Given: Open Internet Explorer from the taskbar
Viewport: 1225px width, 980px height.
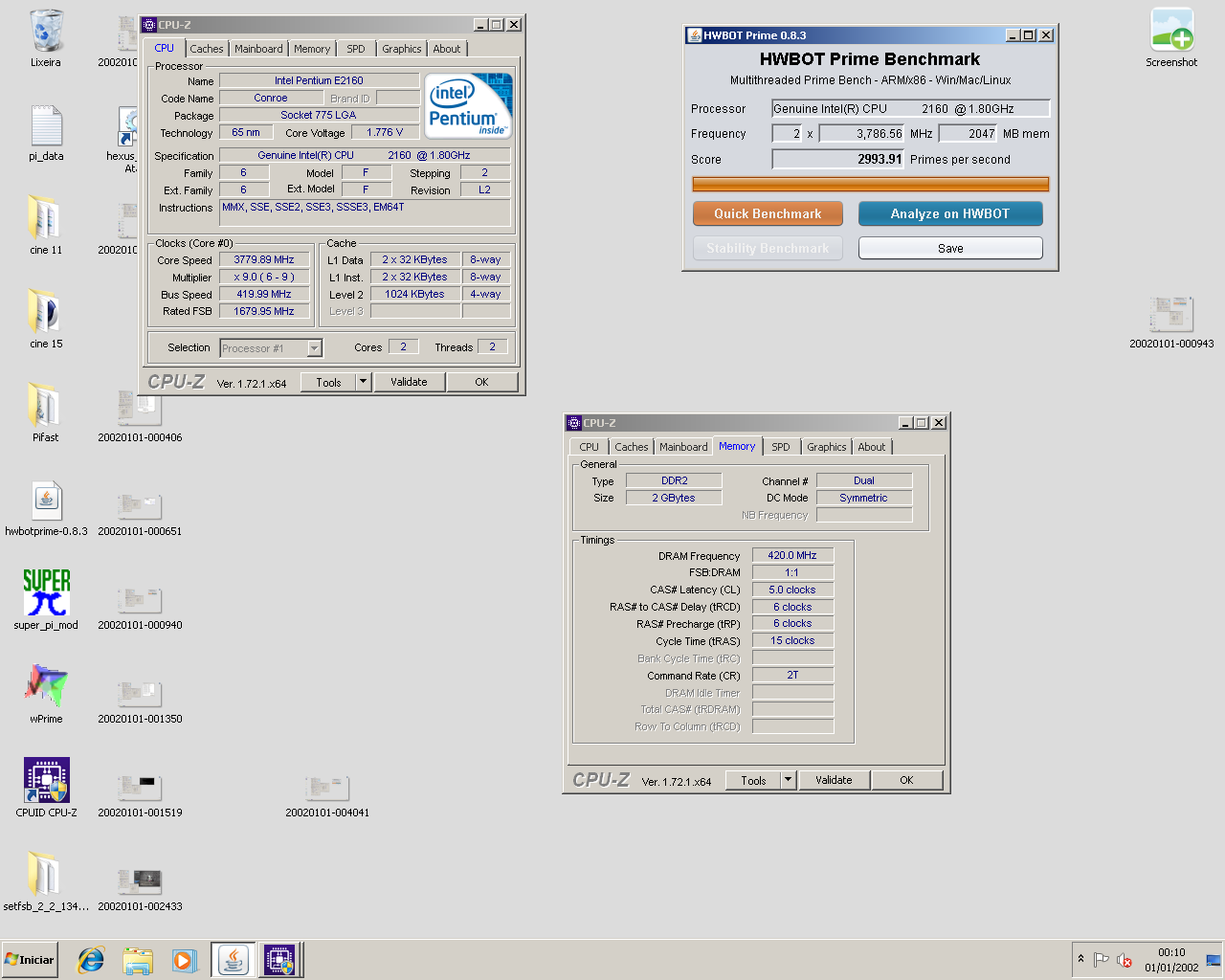Looking at the screenshot, I should (x=91, y=960).
